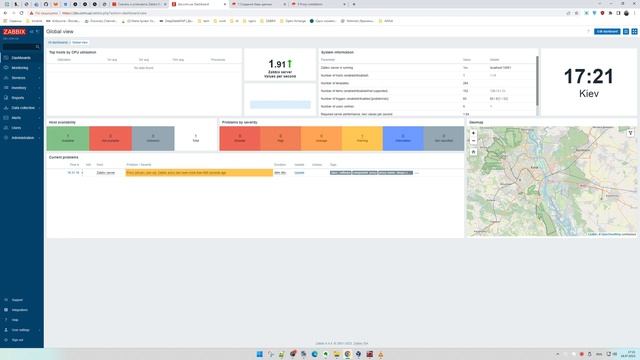Click the help question mark near Edit dashboard
Image resolution: width=640 pixels, height=360 pixels.
(x=588, y=31)
